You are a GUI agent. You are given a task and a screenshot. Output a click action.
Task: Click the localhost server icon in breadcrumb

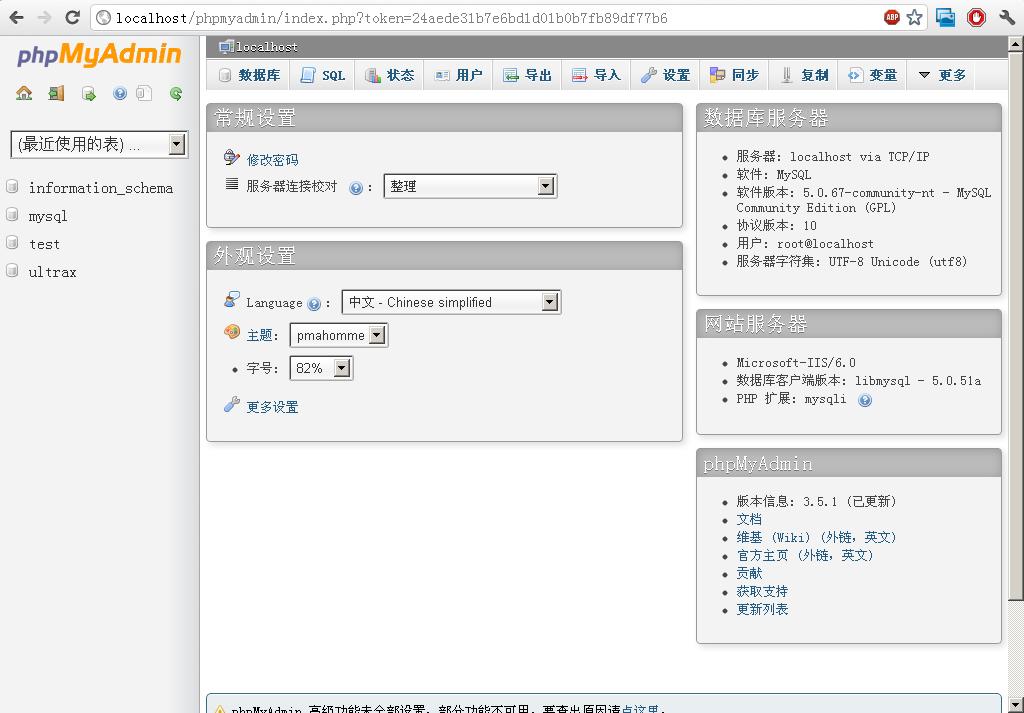[x=226, y=46]
